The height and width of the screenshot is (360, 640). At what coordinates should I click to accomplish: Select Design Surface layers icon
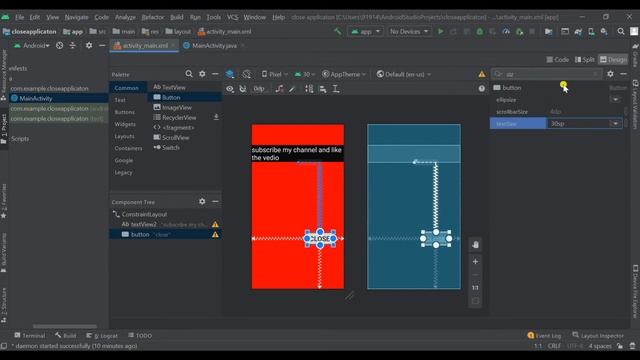tap(230, 74)
